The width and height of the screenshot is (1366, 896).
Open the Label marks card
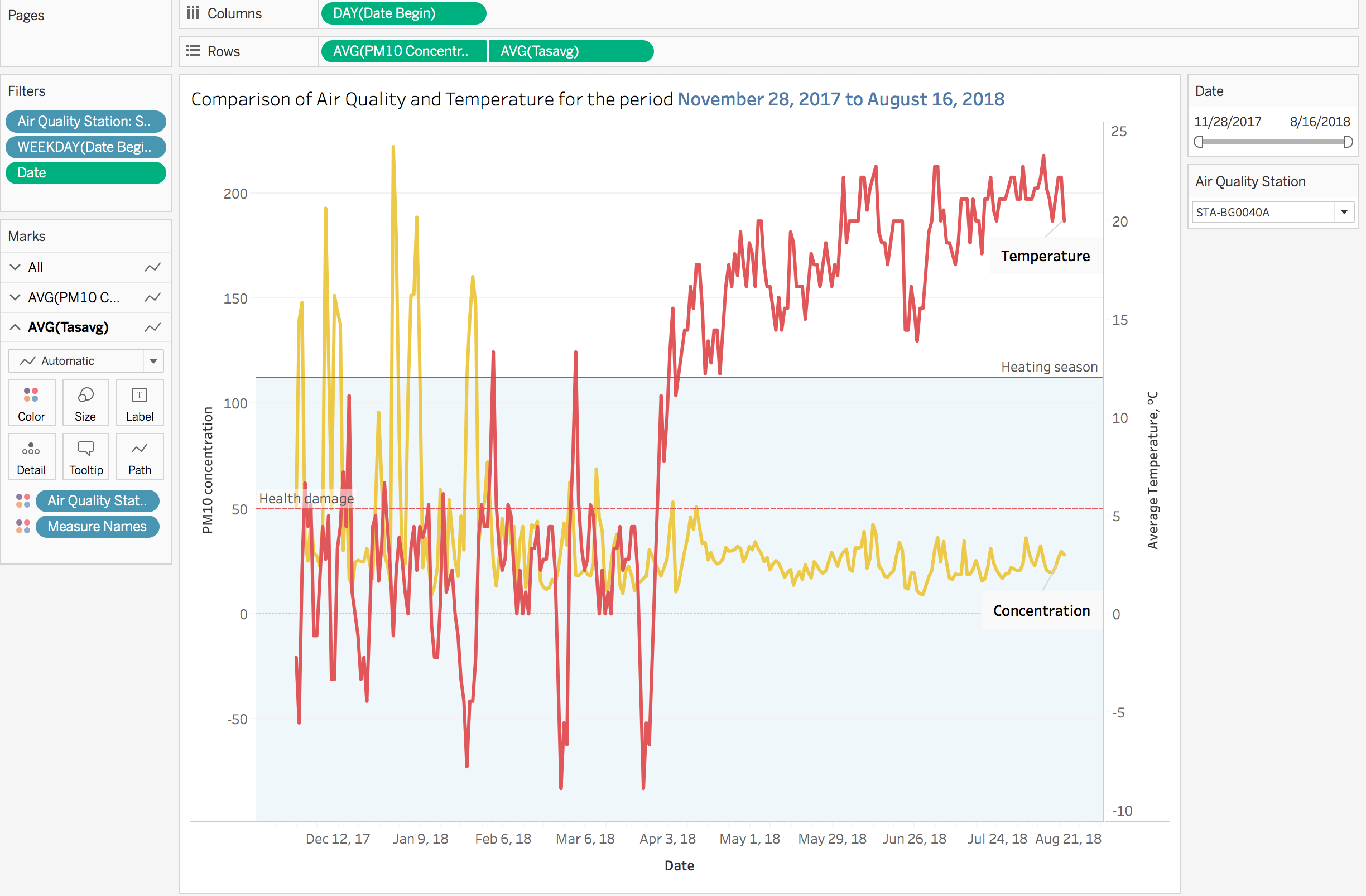click(x=140, y=403)
